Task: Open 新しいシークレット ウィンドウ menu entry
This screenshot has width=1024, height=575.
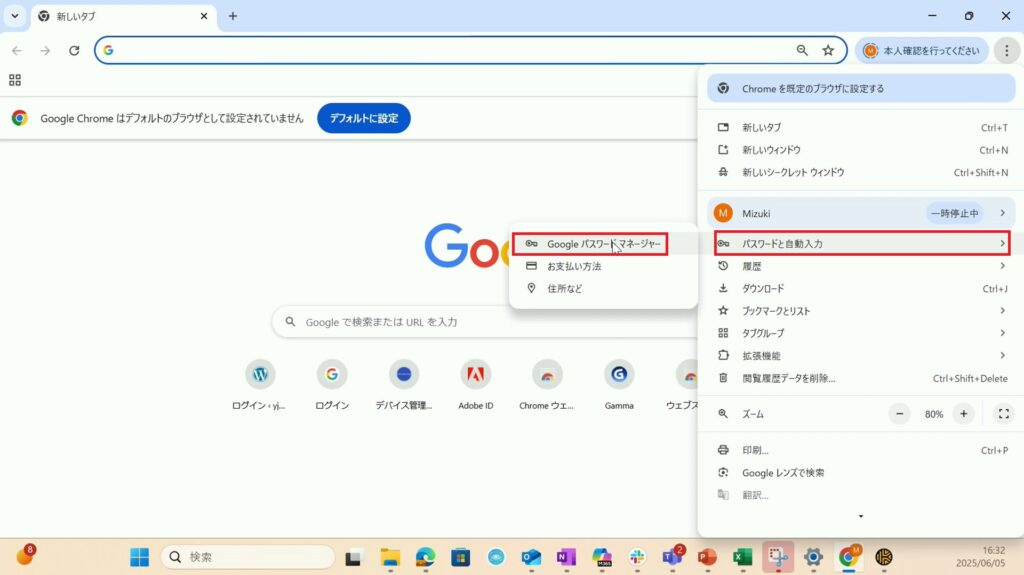Action: [861, 172]
